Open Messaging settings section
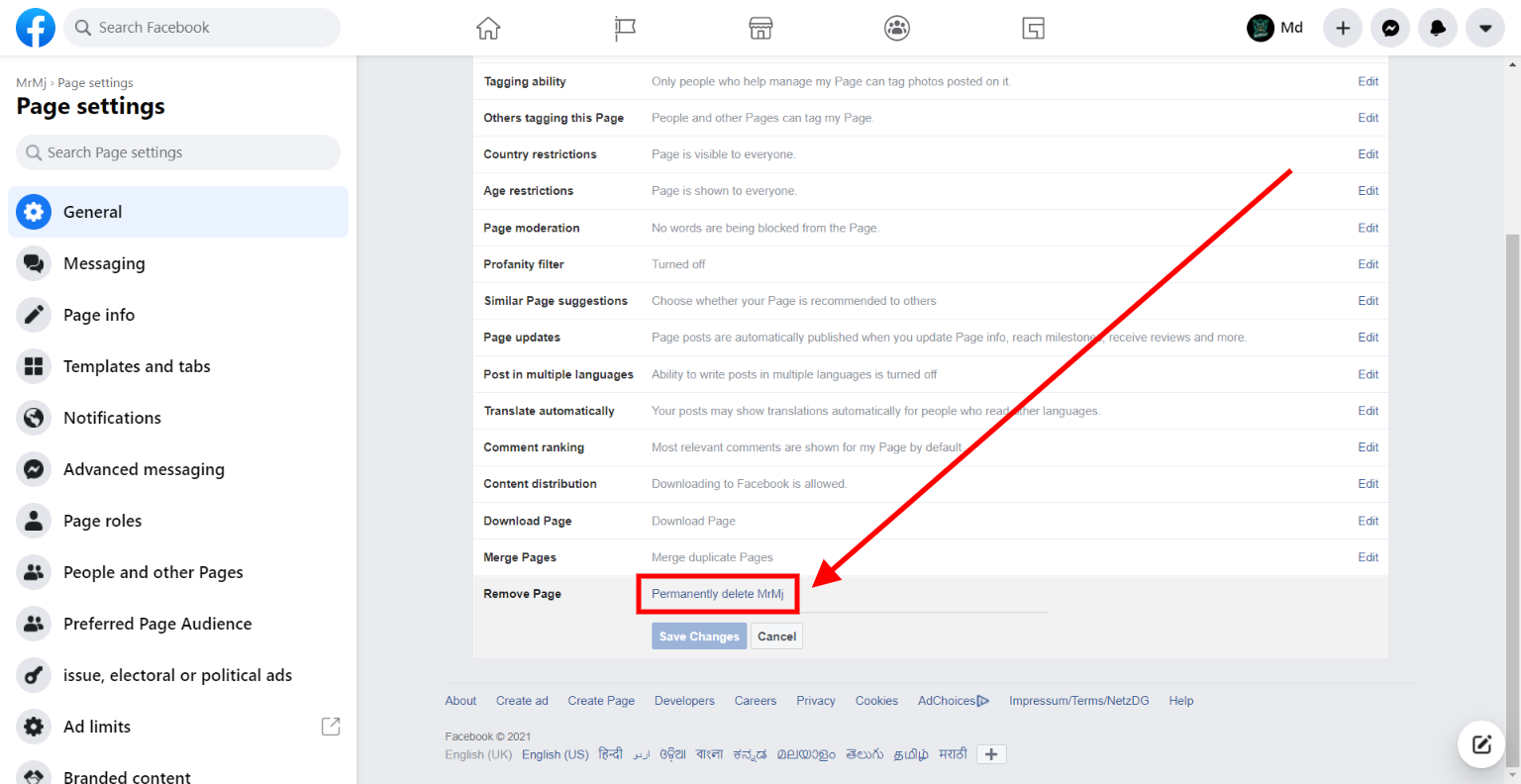 coord(178,263)
